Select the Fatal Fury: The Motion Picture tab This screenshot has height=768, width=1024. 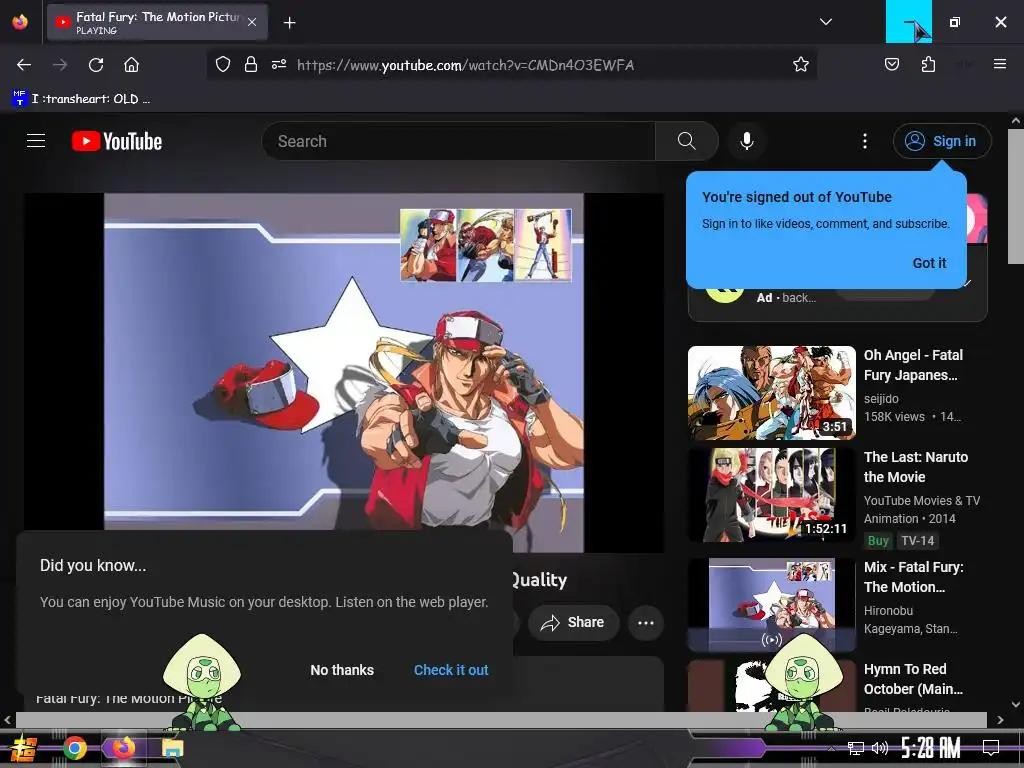tap(157, 22)
